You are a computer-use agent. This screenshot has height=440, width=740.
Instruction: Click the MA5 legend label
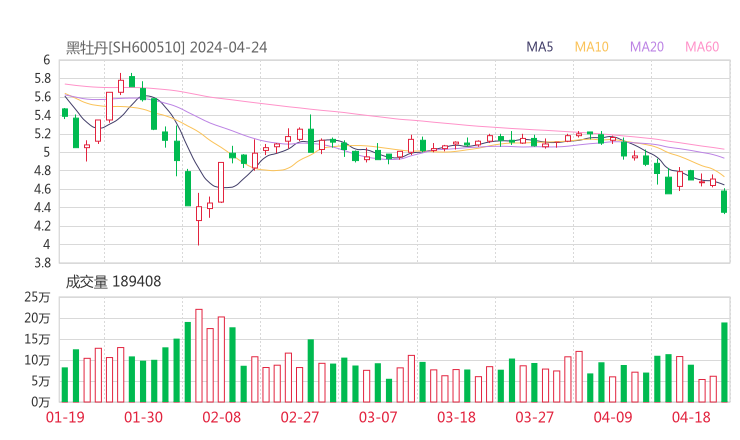(539, 47)
